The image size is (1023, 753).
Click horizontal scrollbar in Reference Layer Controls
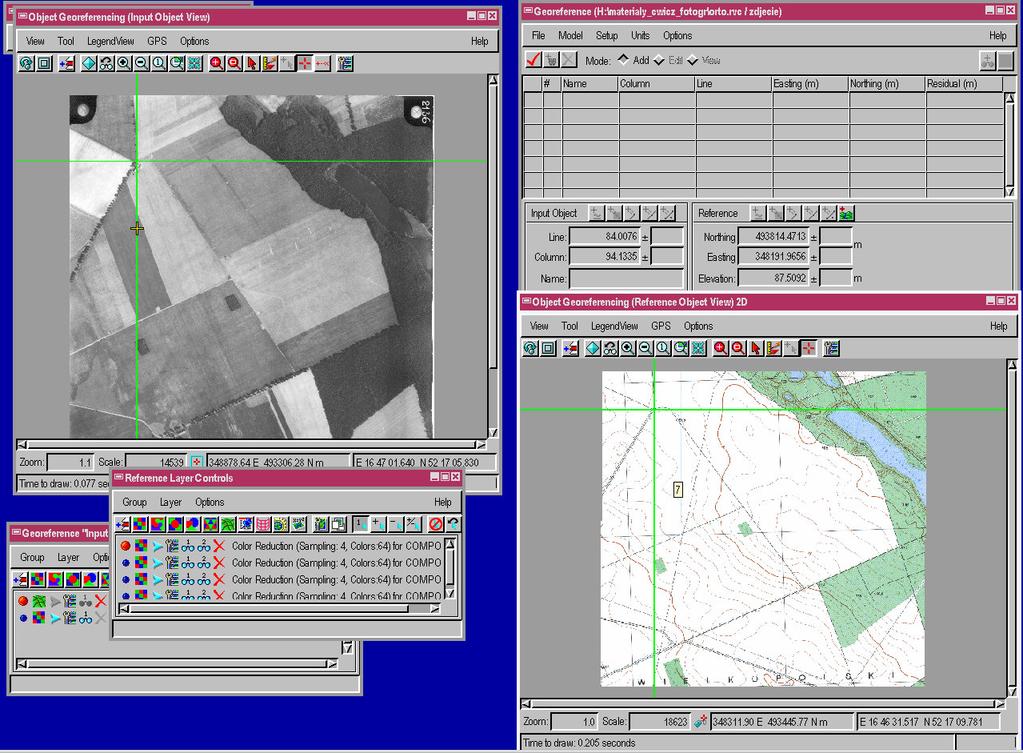click(x=279, y=609)
